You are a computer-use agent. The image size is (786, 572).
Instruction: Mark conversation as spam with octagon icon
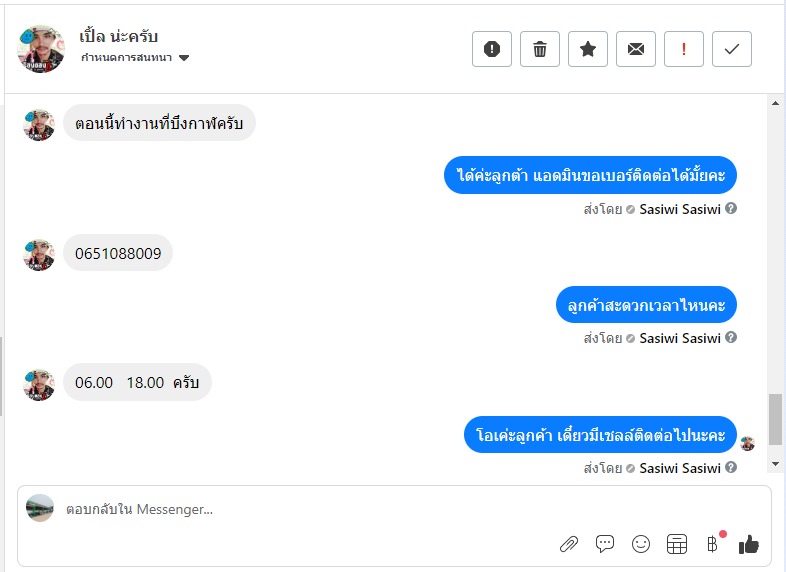pos(492,49)
